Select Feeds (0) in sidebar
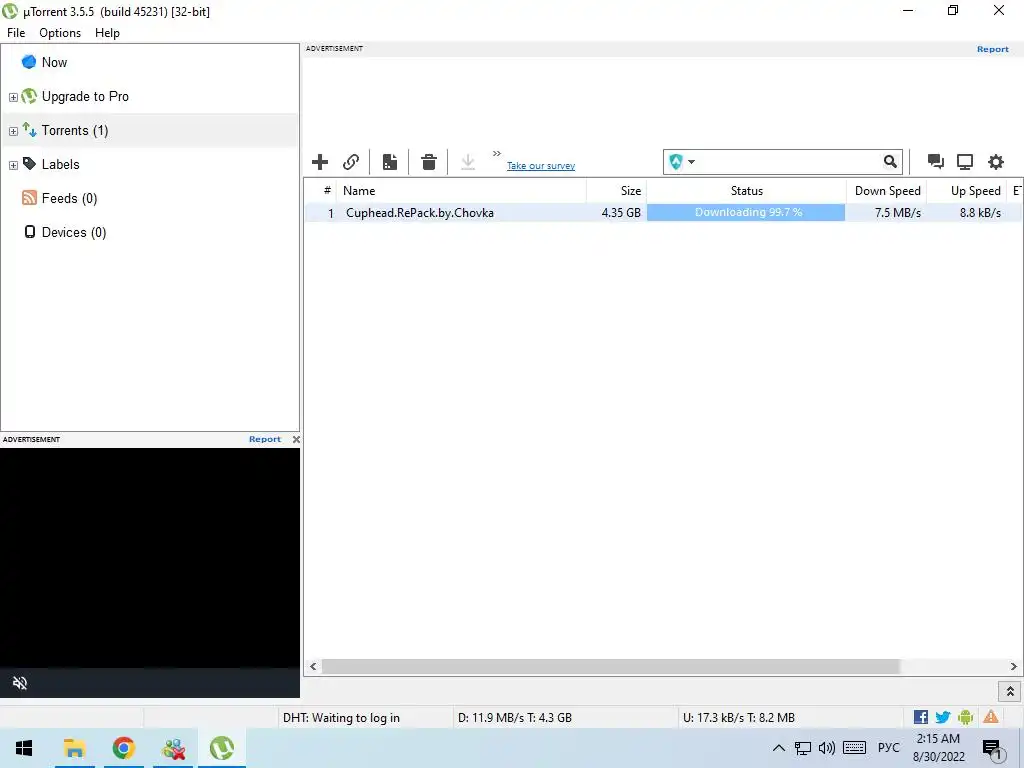1024x768 pixels. point(69,198)
